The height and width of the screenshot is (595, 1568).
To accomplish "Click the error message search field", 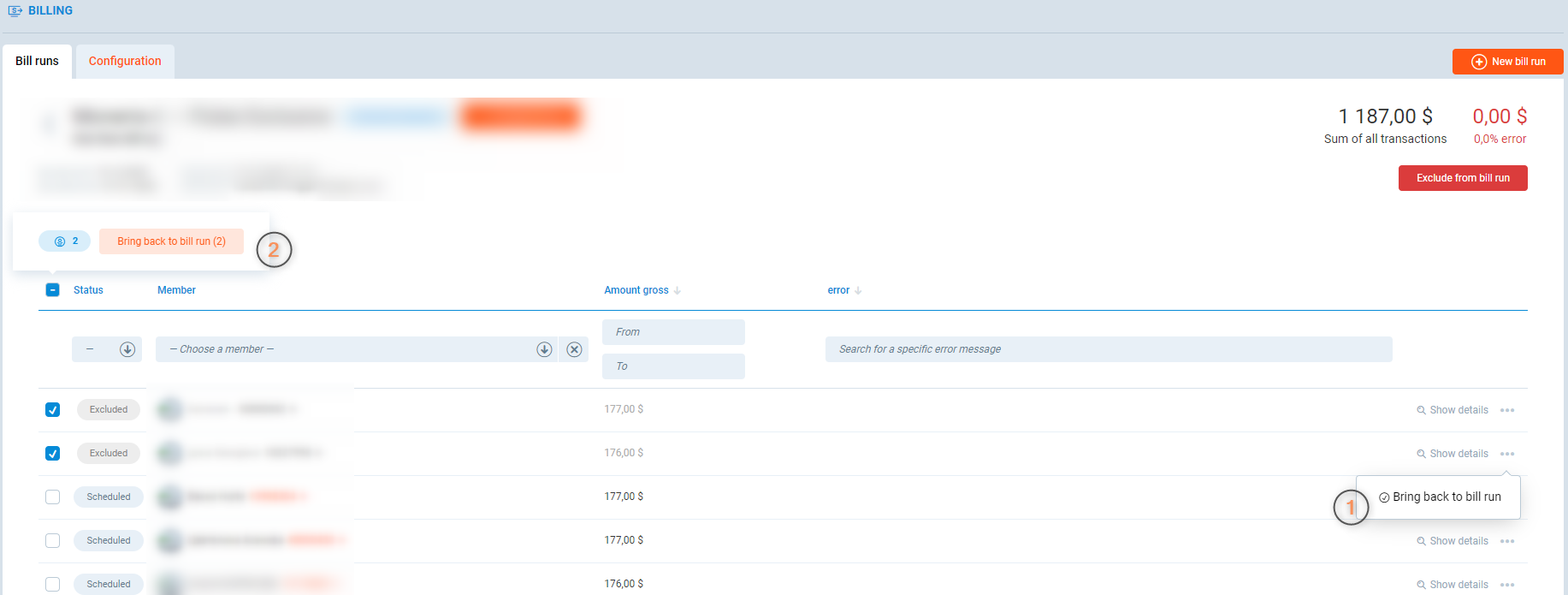I will coord(1108,349).
